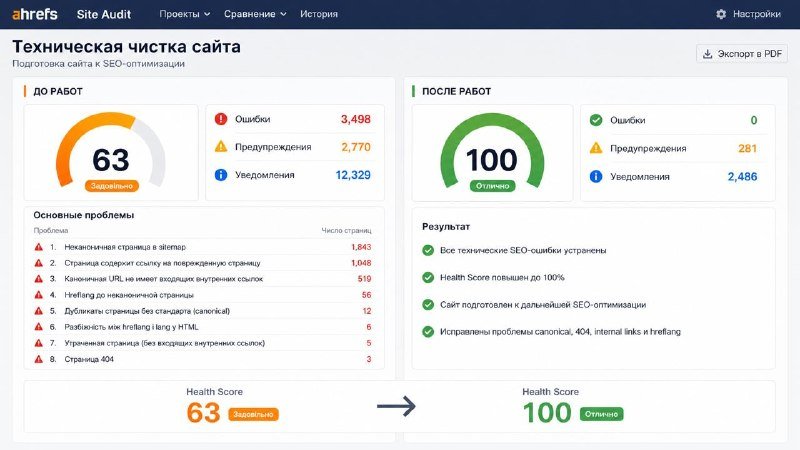Click check icon for Исправлены проблемы canonical line

pos(428,332)
